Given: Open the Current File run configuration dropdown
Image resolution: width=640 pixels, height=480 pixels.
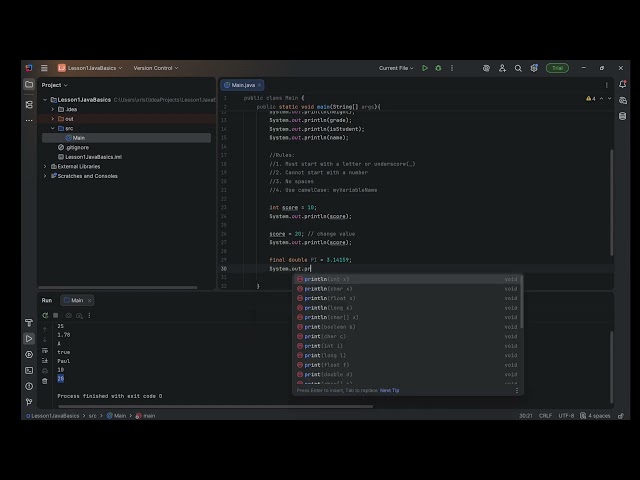Looking at the screenshot, I should pos(396,68).
